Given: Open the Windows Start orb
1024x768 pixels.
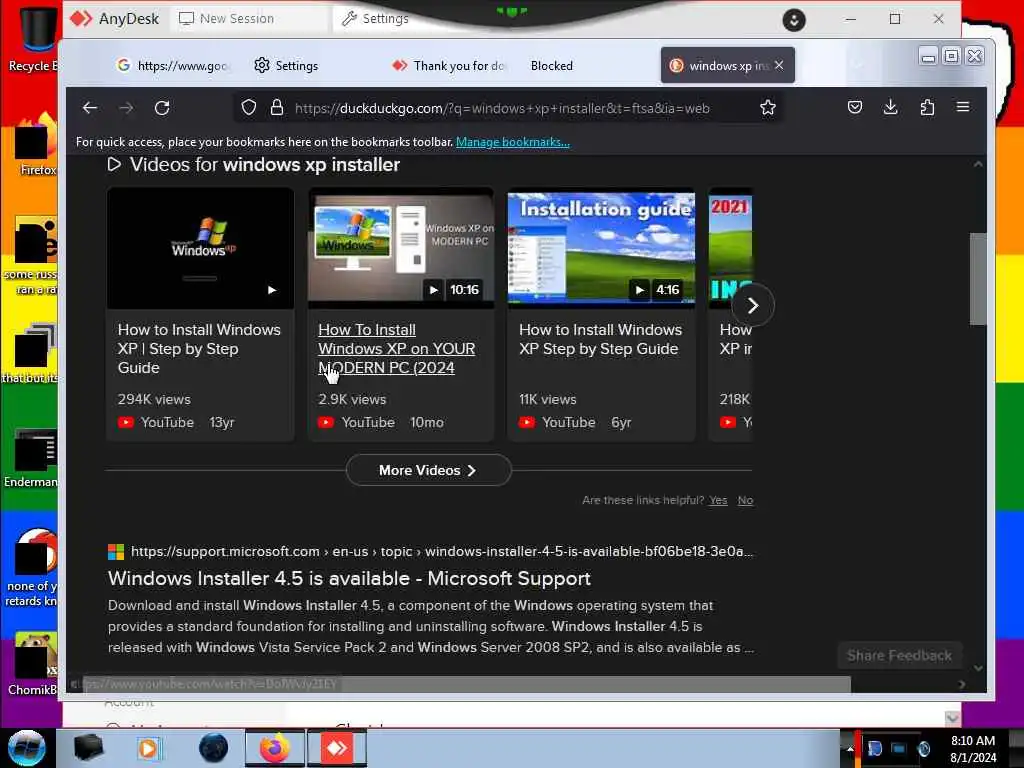Looking at the screenshot, I should click(27, 747).
